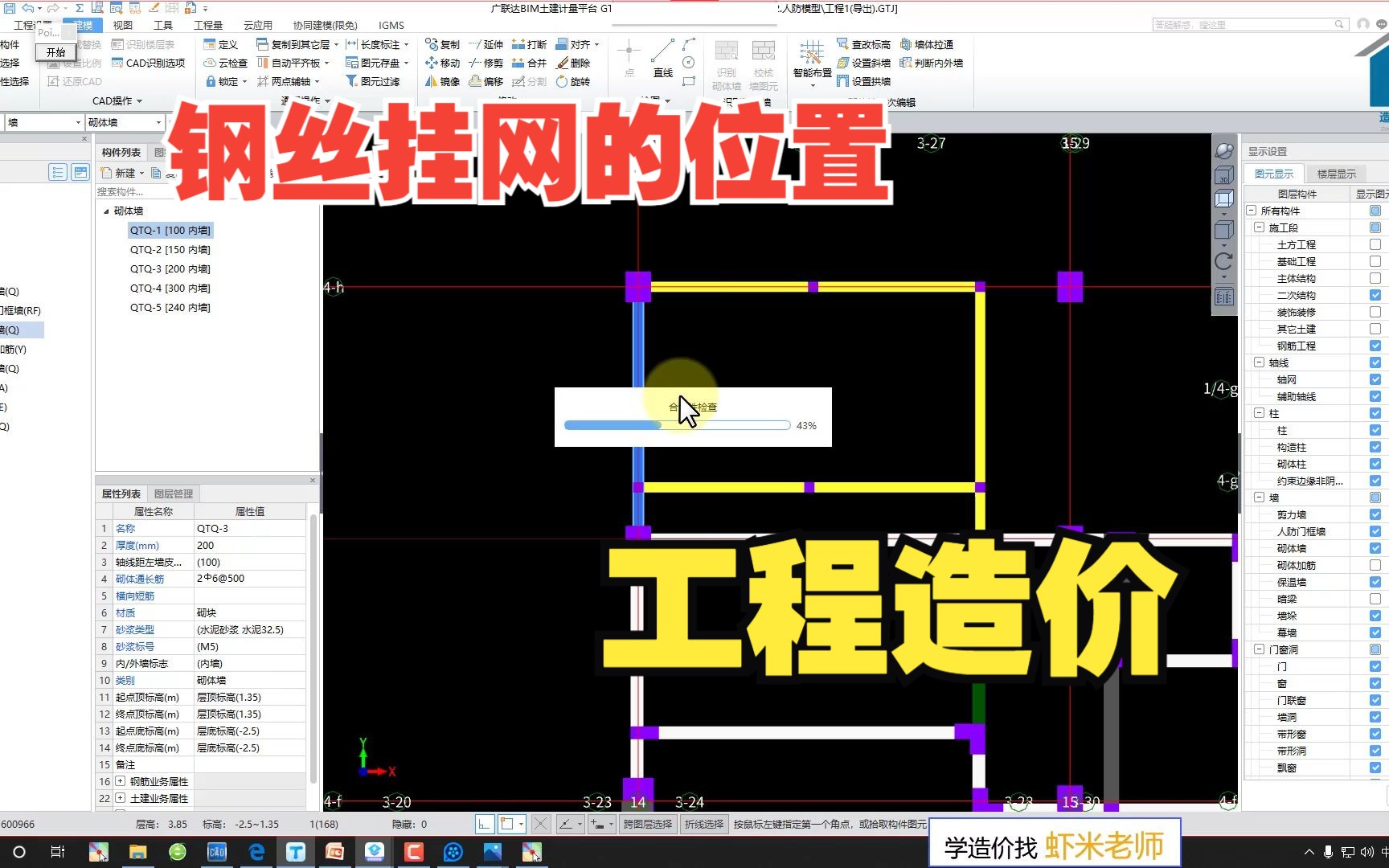Open the 视图 ribbon tab
Screen dimensions: 1389x868
click(x=123, y=25)
